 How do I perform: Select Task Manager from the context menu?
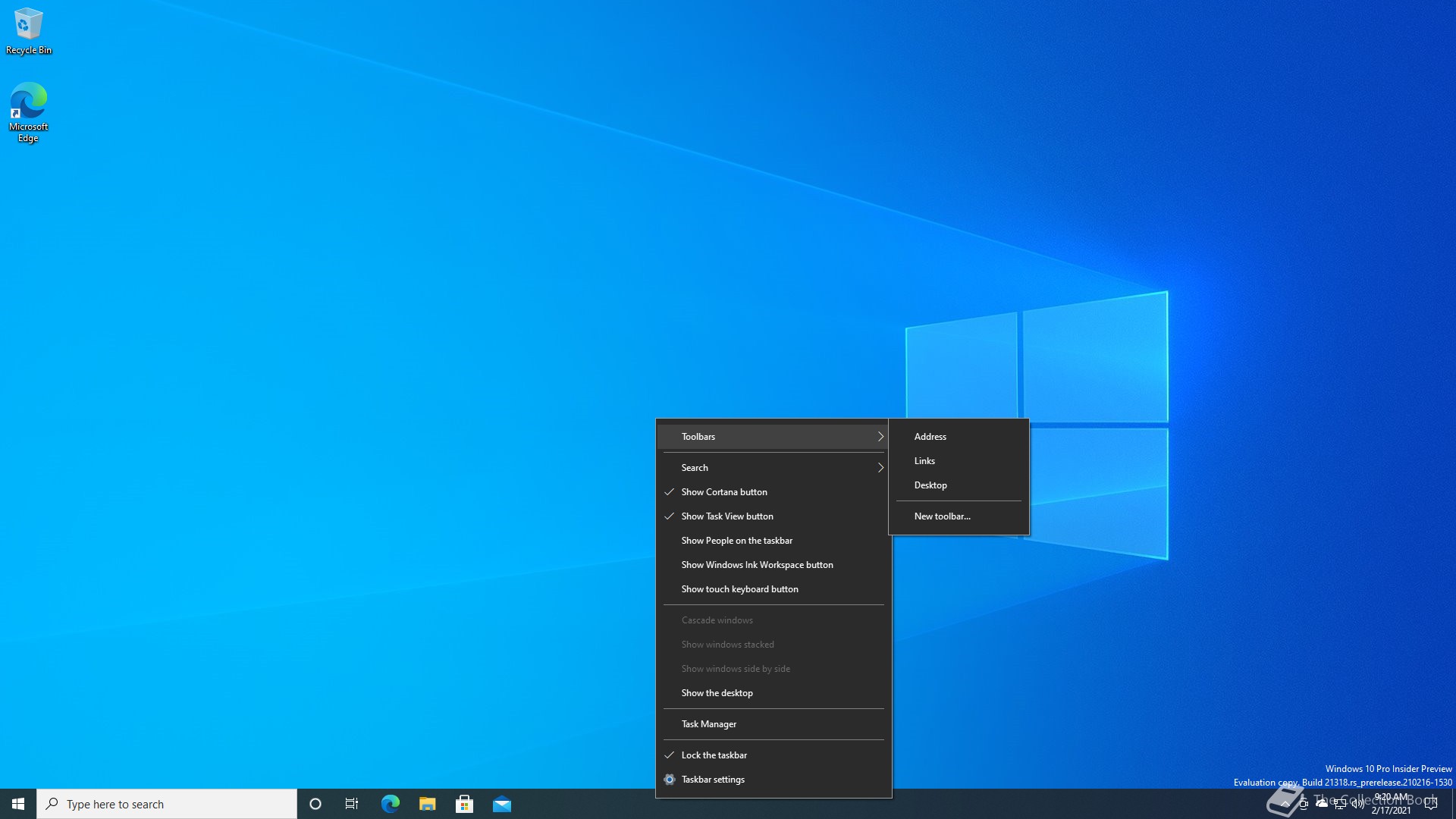point(708,724)
